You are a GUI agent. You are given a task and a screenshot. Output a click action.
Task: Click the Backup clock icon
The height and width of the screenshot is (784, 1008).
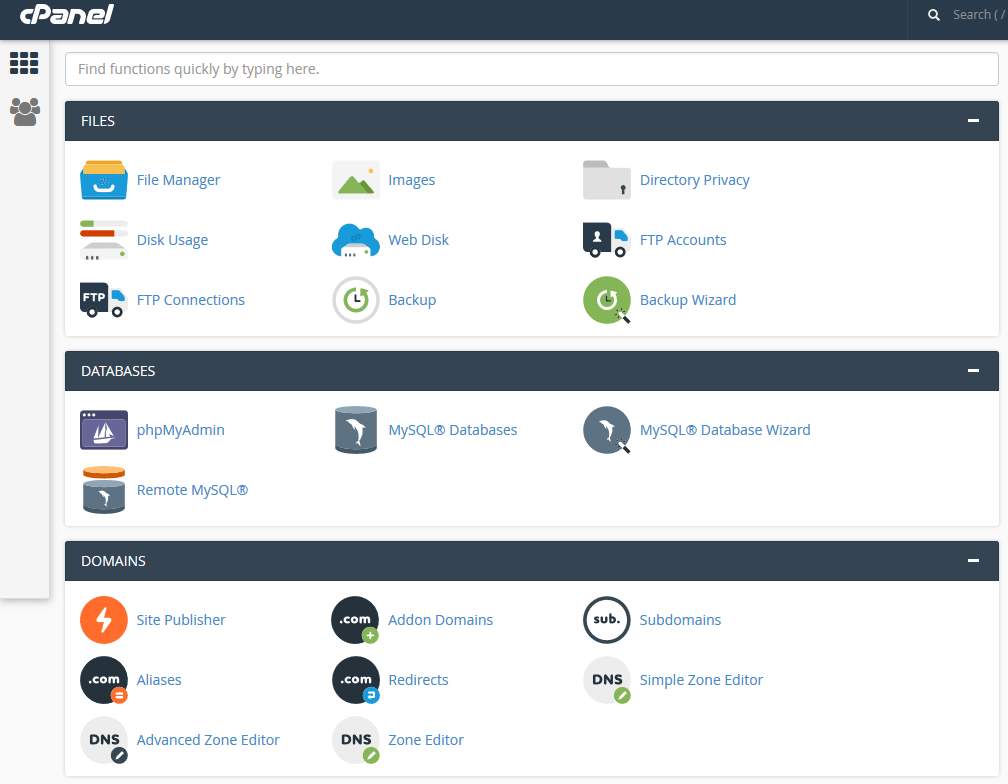356,300
